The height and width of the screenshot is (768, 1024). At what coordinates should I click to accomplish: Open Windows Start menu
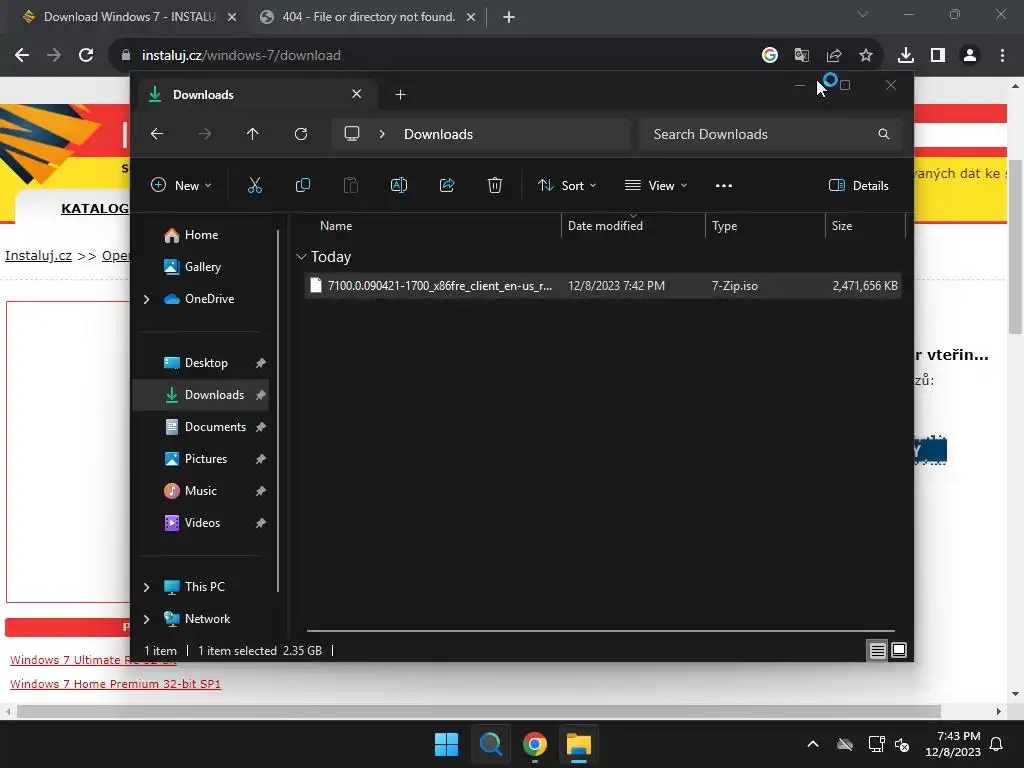tap(447, 744)
